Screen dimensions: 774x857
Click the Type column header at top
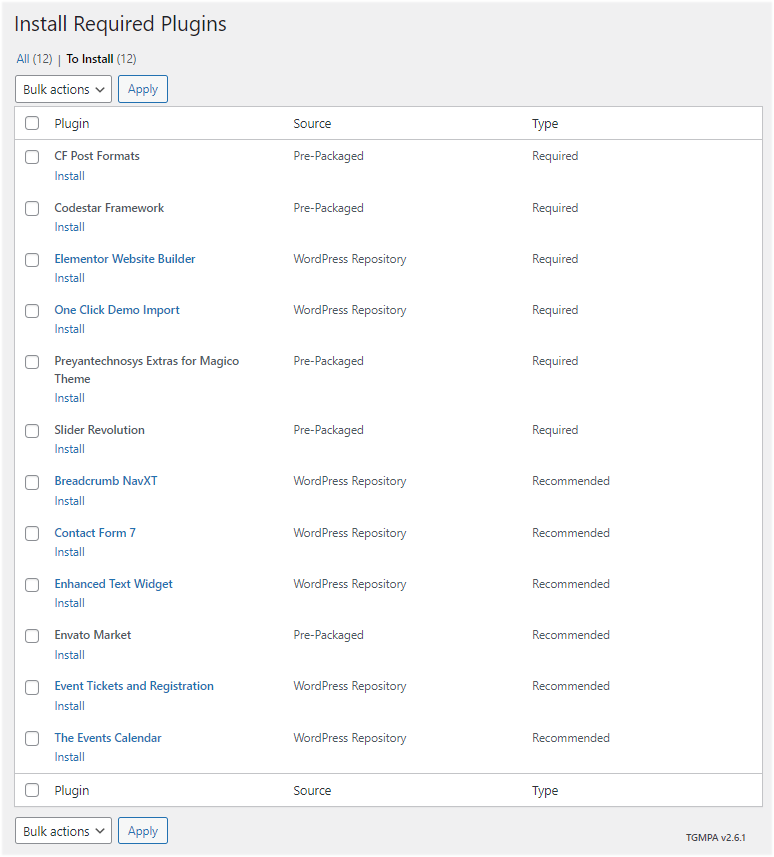tap(545, 124)
